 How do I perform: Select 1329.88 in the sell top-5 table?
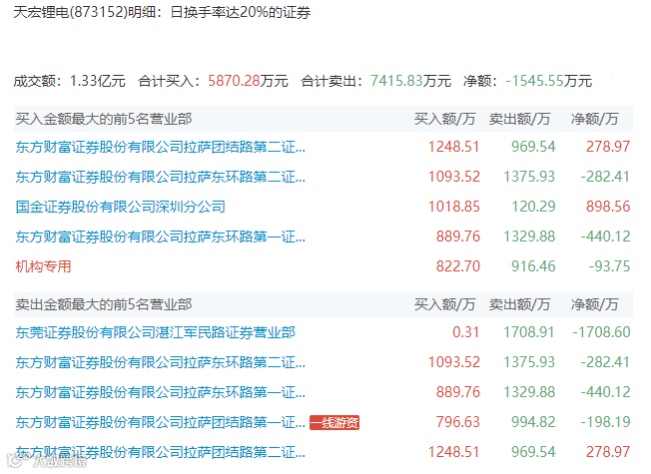(529, 392)
